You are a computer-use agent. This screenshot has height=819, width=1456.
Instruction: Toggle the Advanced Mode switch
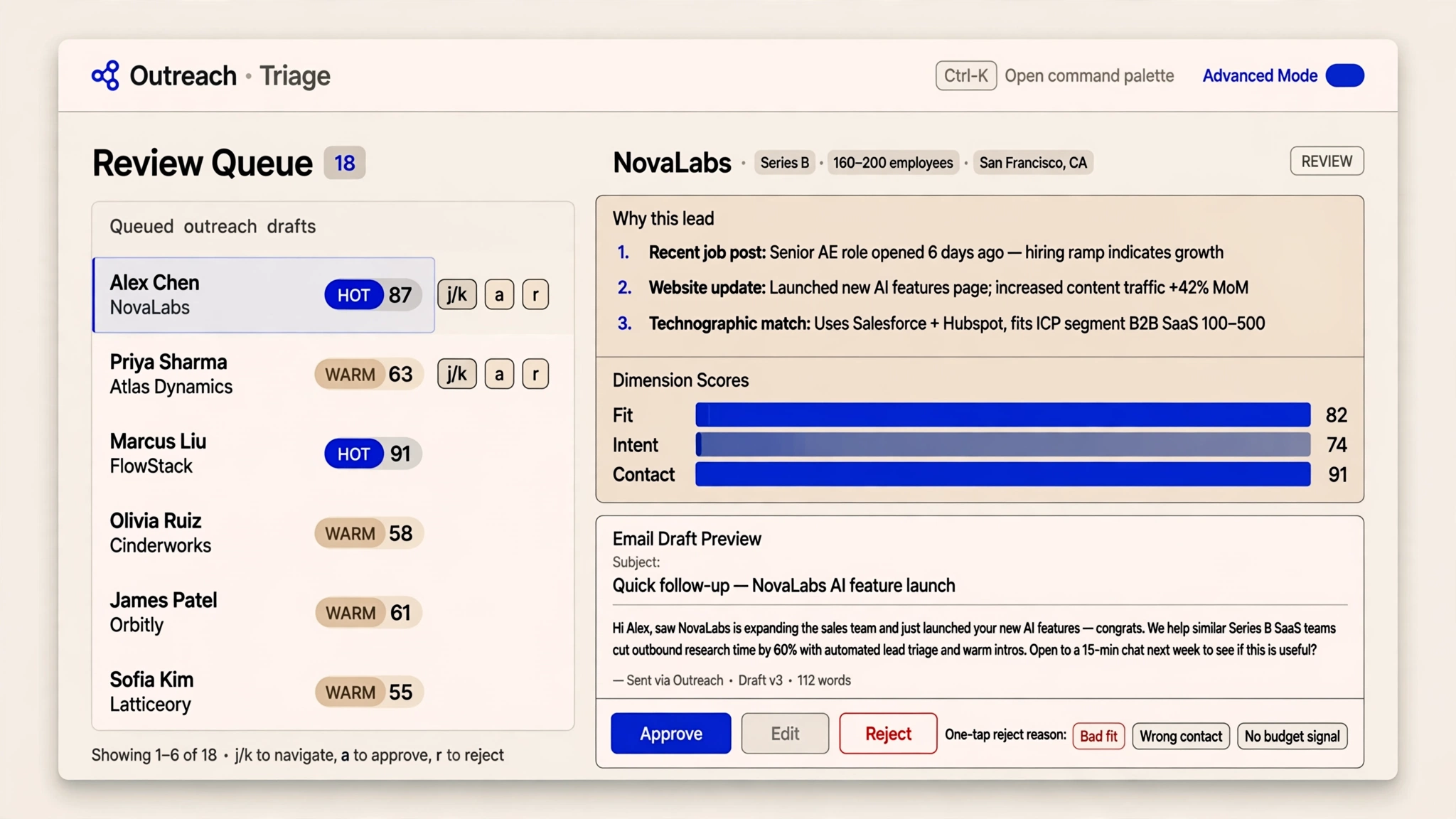[1344, 75]
